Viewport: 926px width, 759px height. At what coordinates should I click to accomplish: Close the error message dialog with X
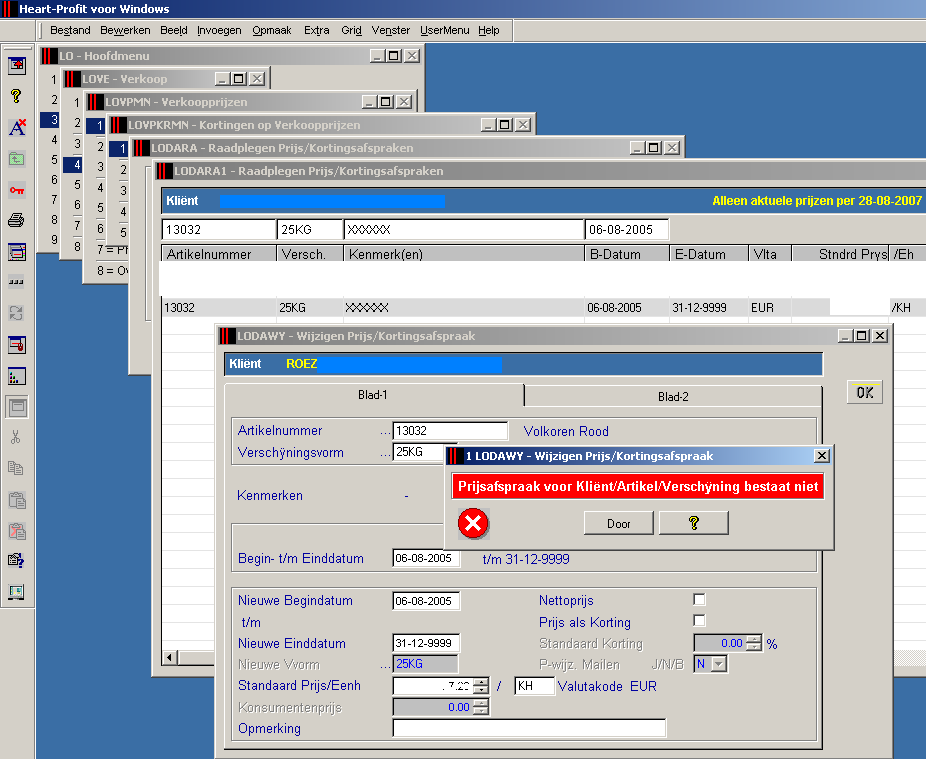pyautogui.click(x=821, y=456)
